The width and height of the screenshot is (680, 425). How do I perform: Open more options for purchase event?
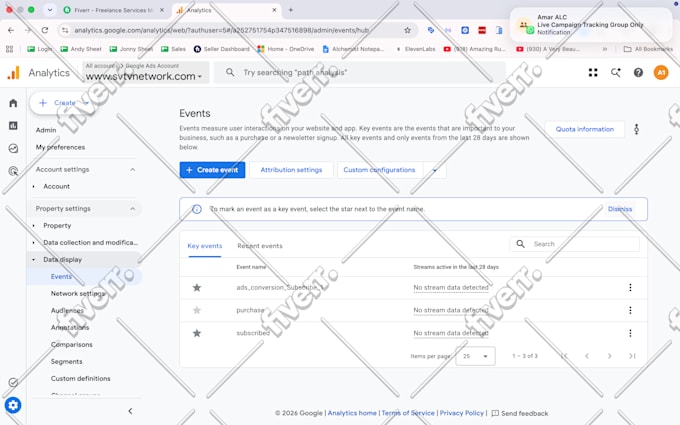tap(630, 310)
